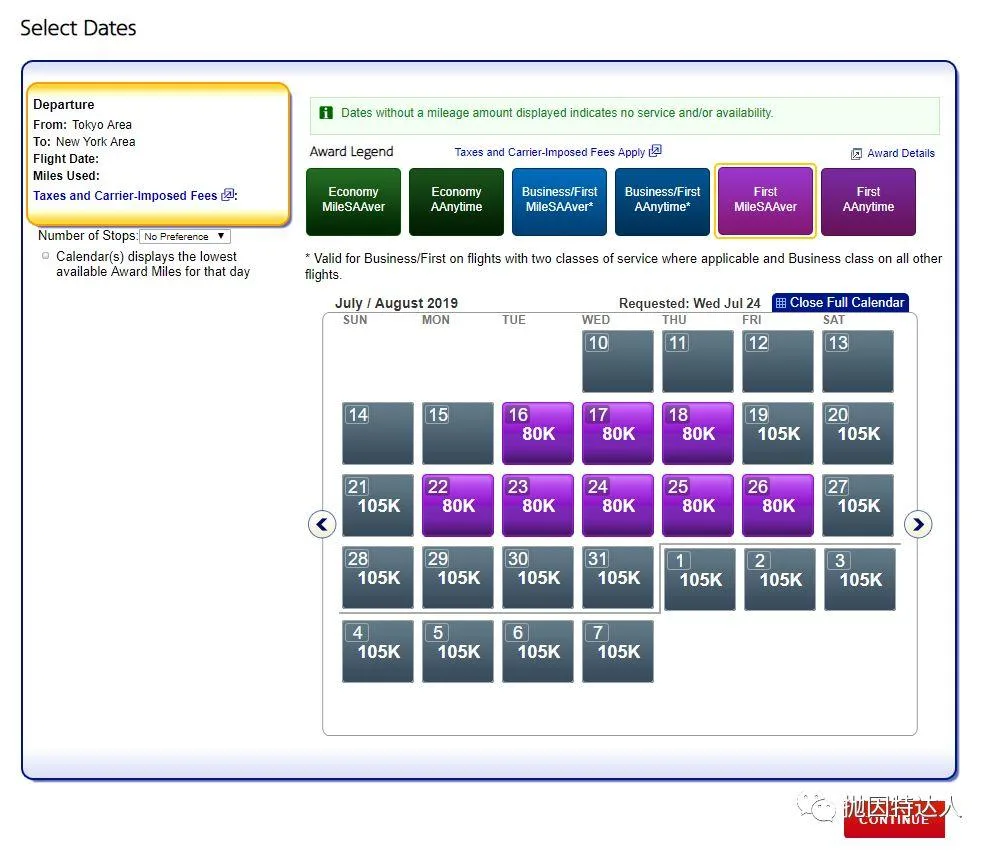Select the Economy MileSAAver award type
Screen dimensions: 995x851
click(x=353, y=202)
